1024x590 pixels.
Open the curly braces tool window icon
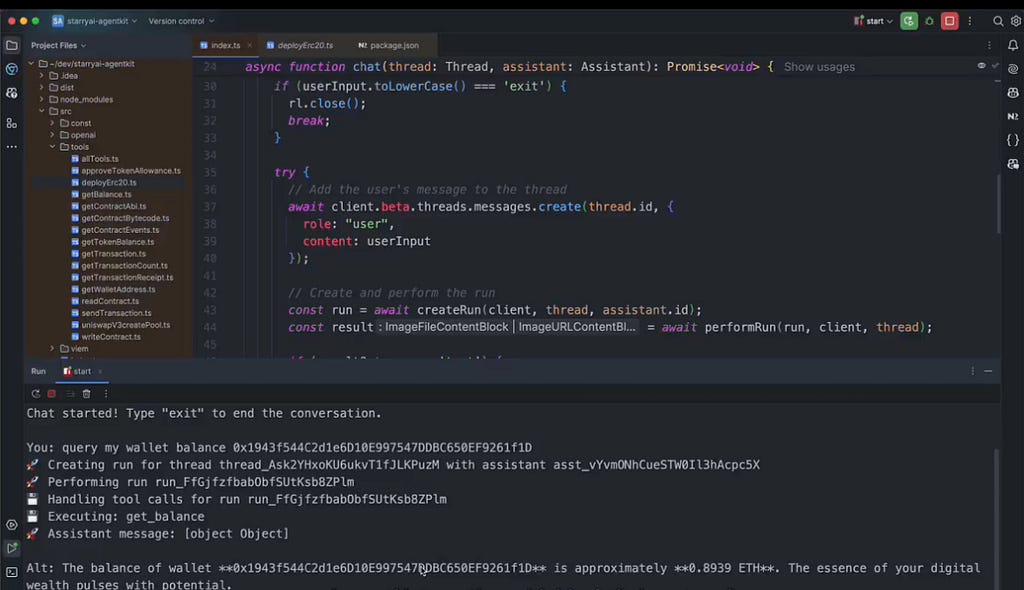(1013, 140)
